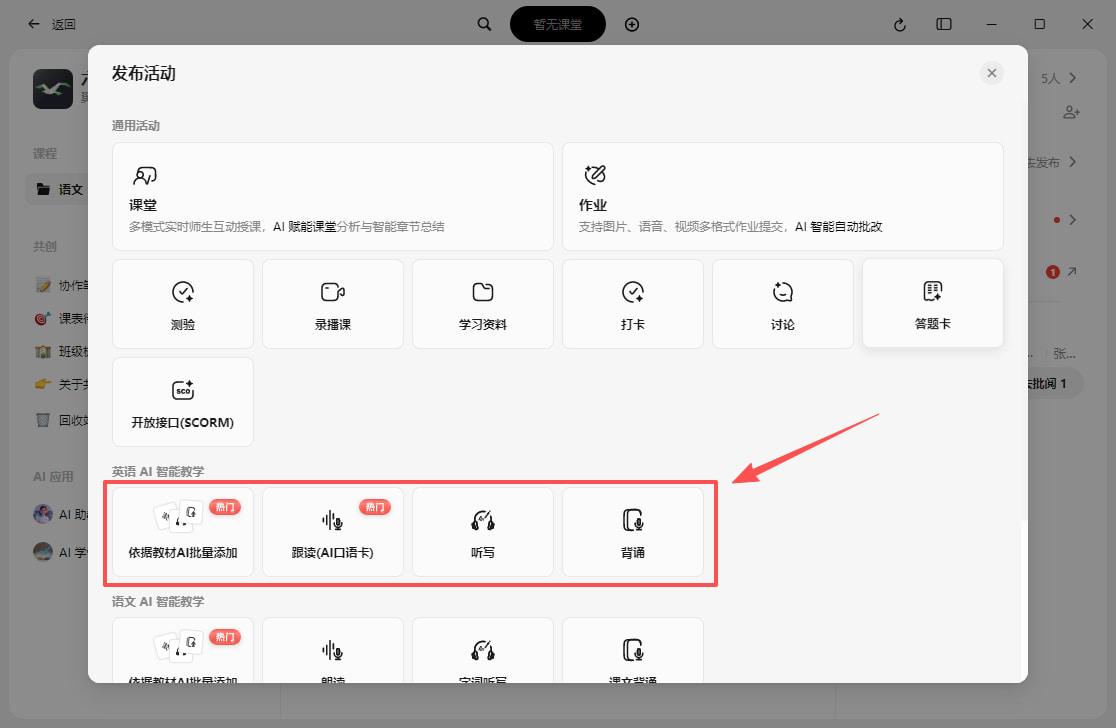Select the 作业 activity card
This screenshot has height=728, width=1116.
click(783, 196)
